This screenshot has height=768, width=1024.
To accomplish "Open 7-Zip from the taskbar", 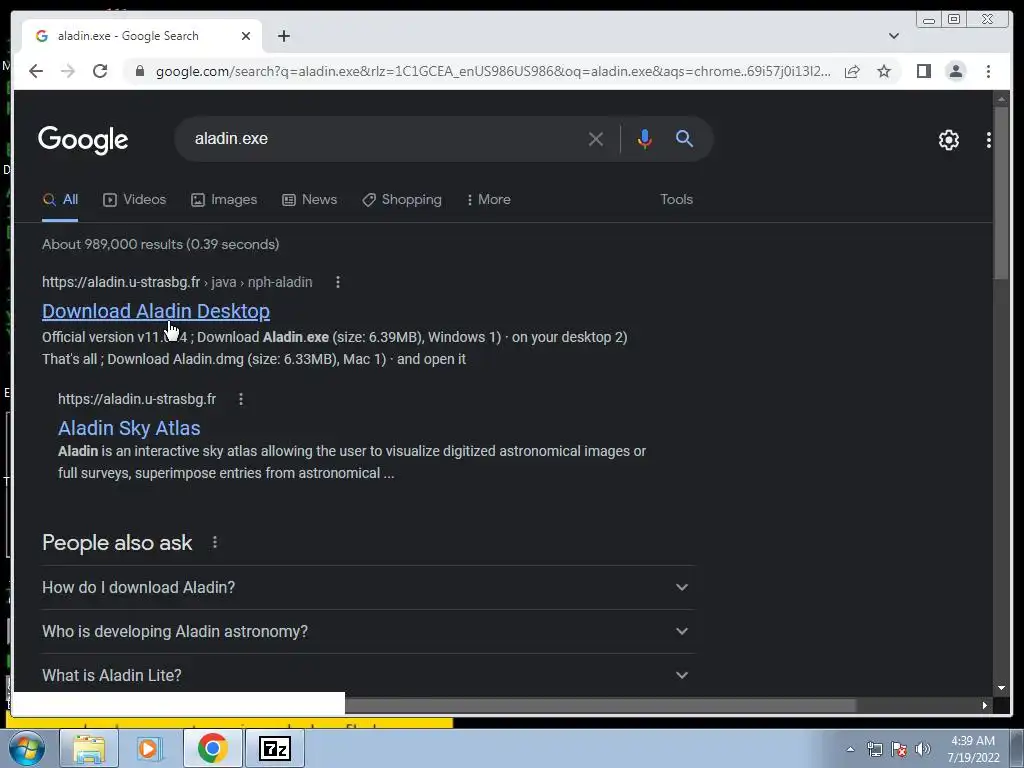I will point(274,748).
